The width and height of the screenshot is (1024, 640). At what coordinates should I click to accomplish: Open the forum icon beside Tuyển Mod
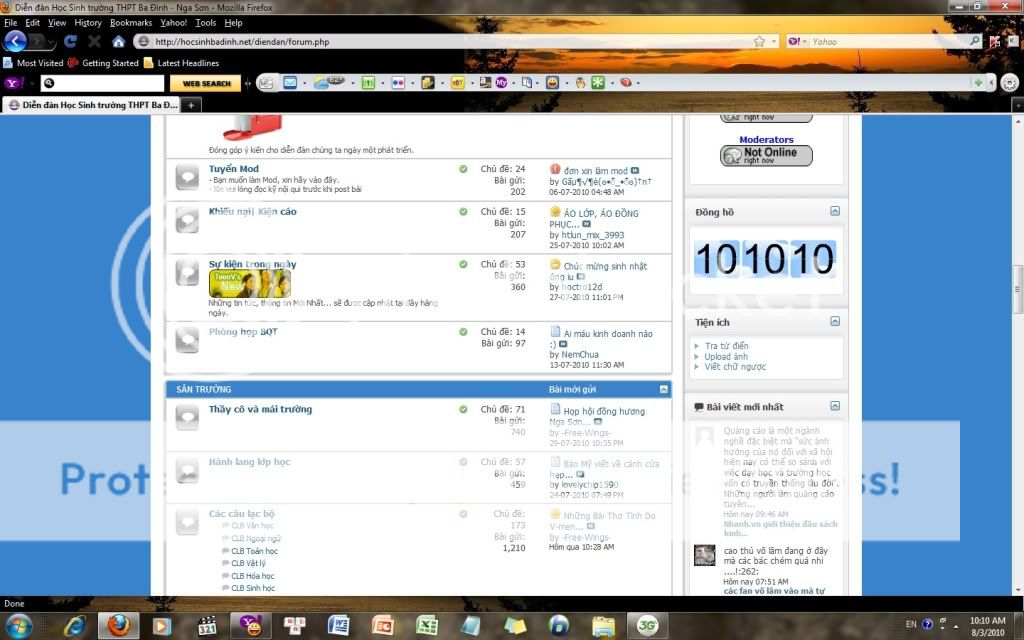tap(187, 178)
